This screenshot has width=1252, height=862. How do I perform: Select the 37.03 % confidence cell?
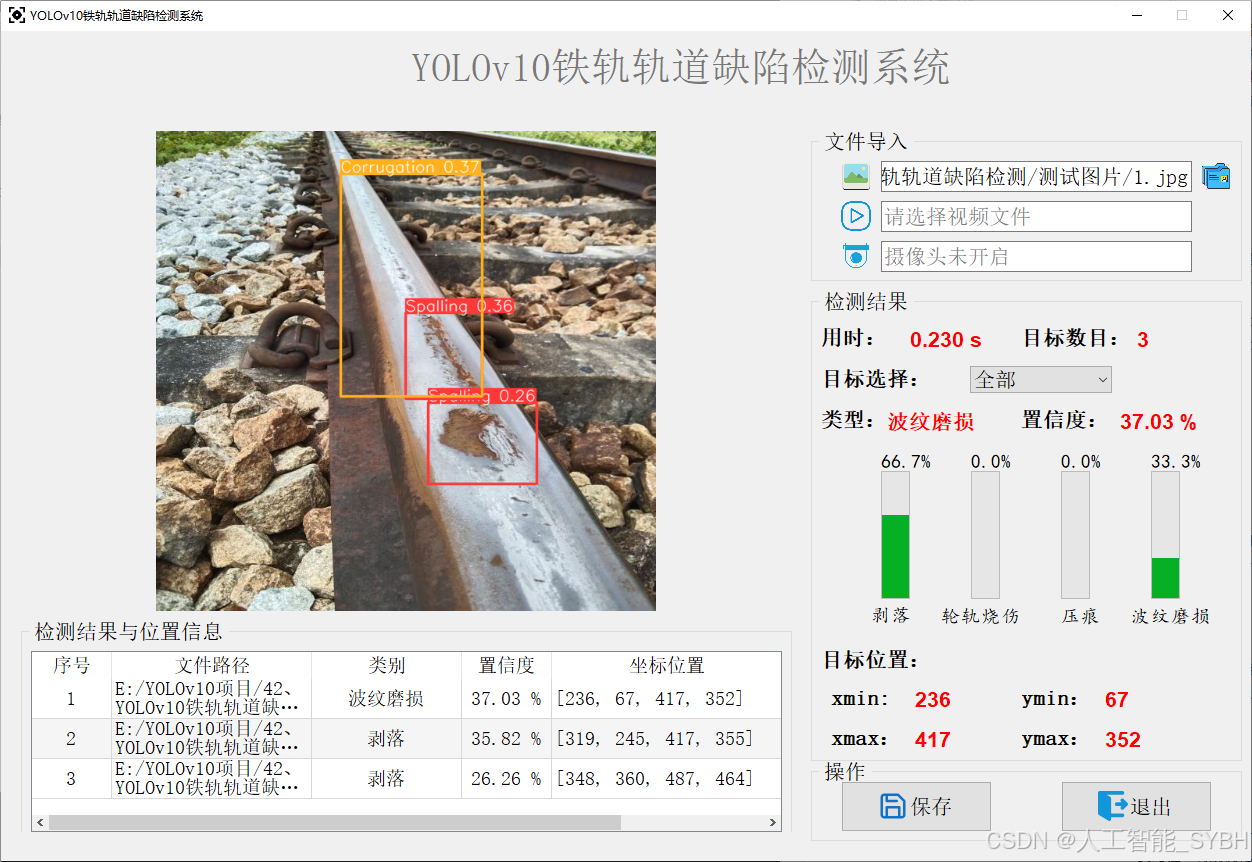pos(506,698)
